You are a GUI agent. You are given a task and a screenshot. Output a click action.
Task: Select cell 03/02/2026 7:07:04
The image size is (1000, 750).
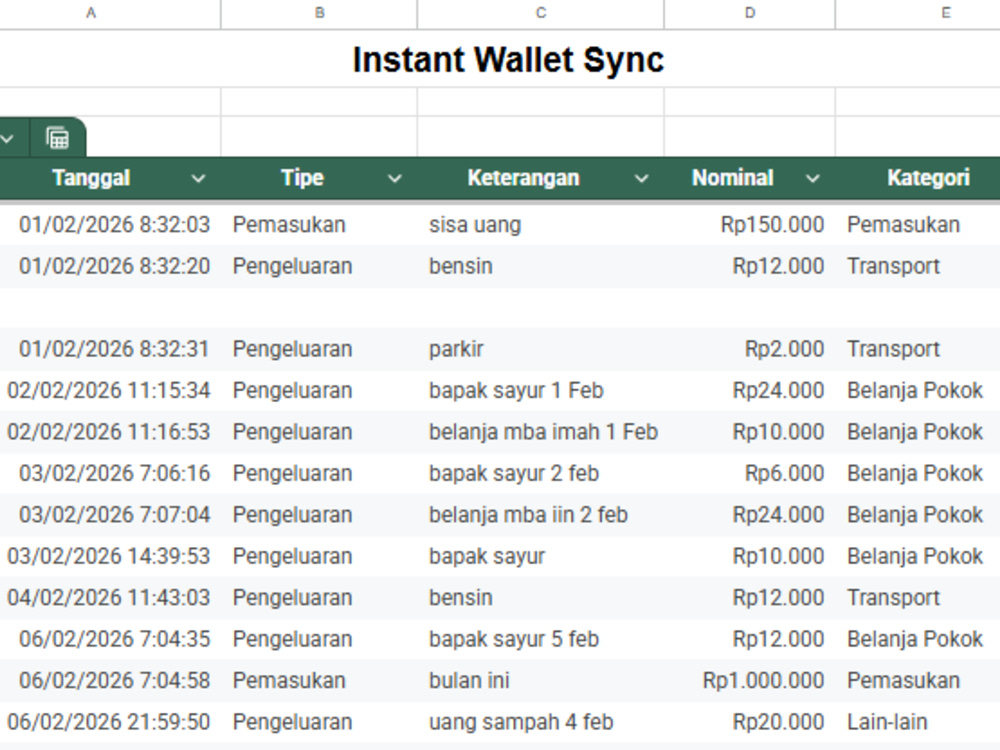point(110,515)
